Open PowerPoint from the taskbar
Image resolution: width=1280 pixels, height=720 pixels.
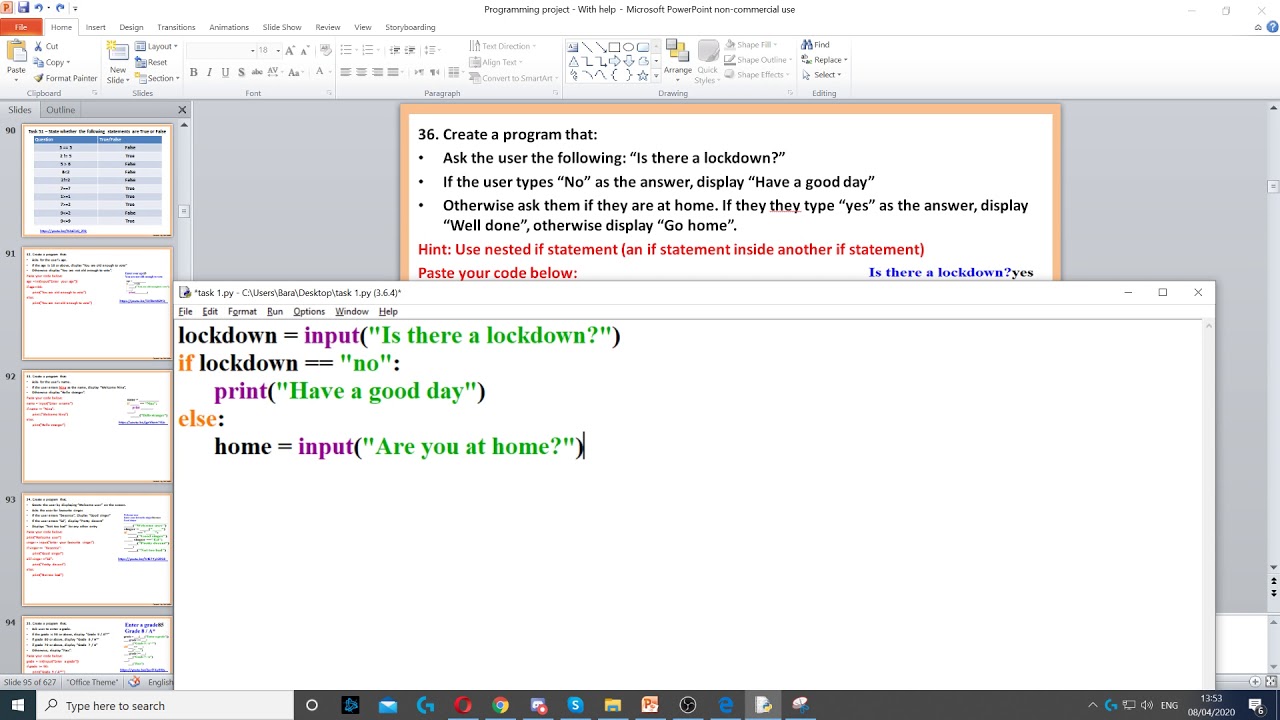tap(650, 705)
